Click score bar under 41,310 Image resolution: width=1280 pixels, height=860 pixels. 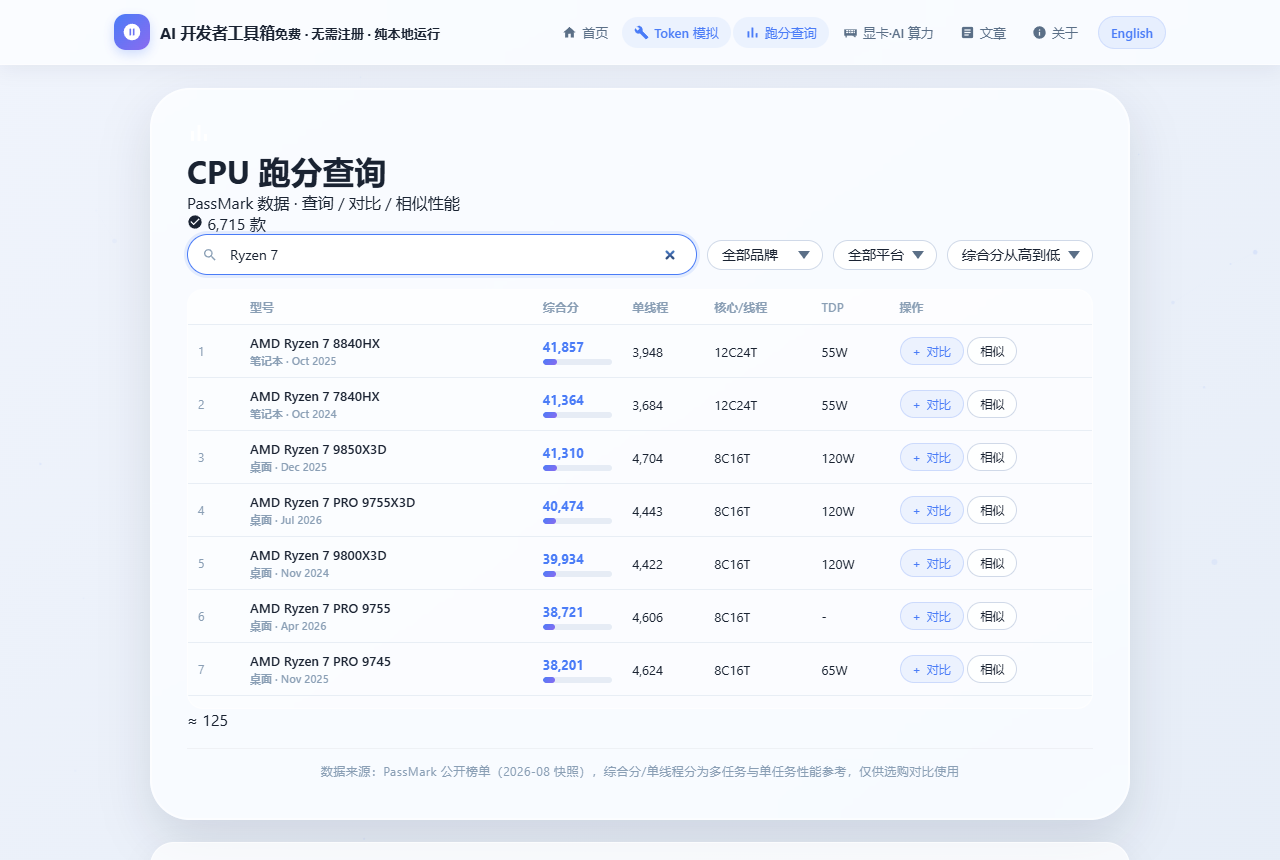577,468
